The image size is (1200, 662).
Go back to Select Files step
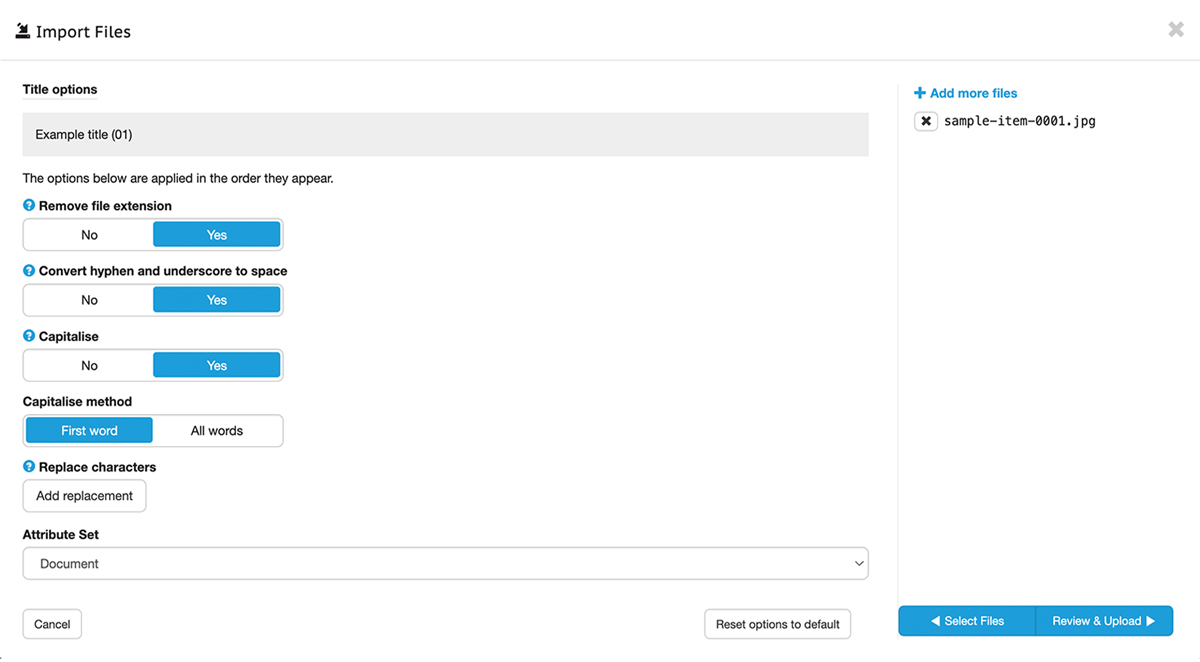click(x=966, y=621)
